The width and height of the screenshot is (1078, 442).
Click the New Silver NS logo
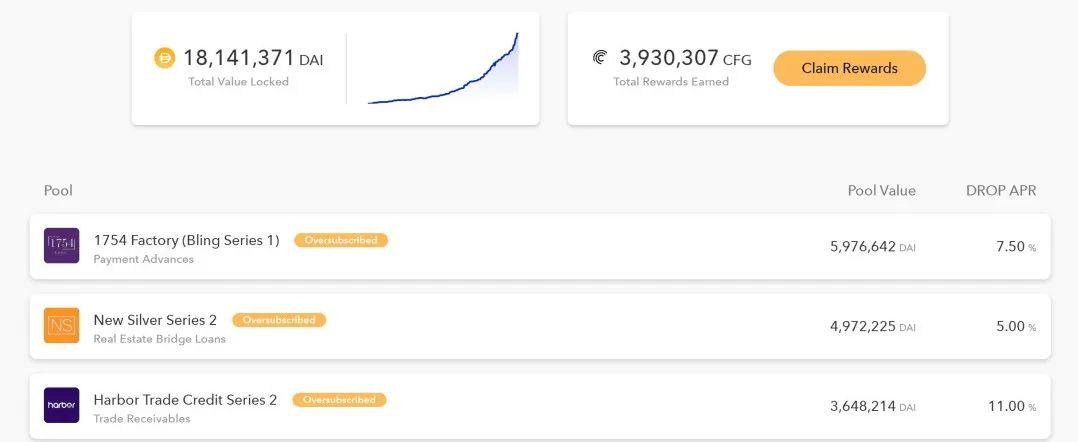61,326
